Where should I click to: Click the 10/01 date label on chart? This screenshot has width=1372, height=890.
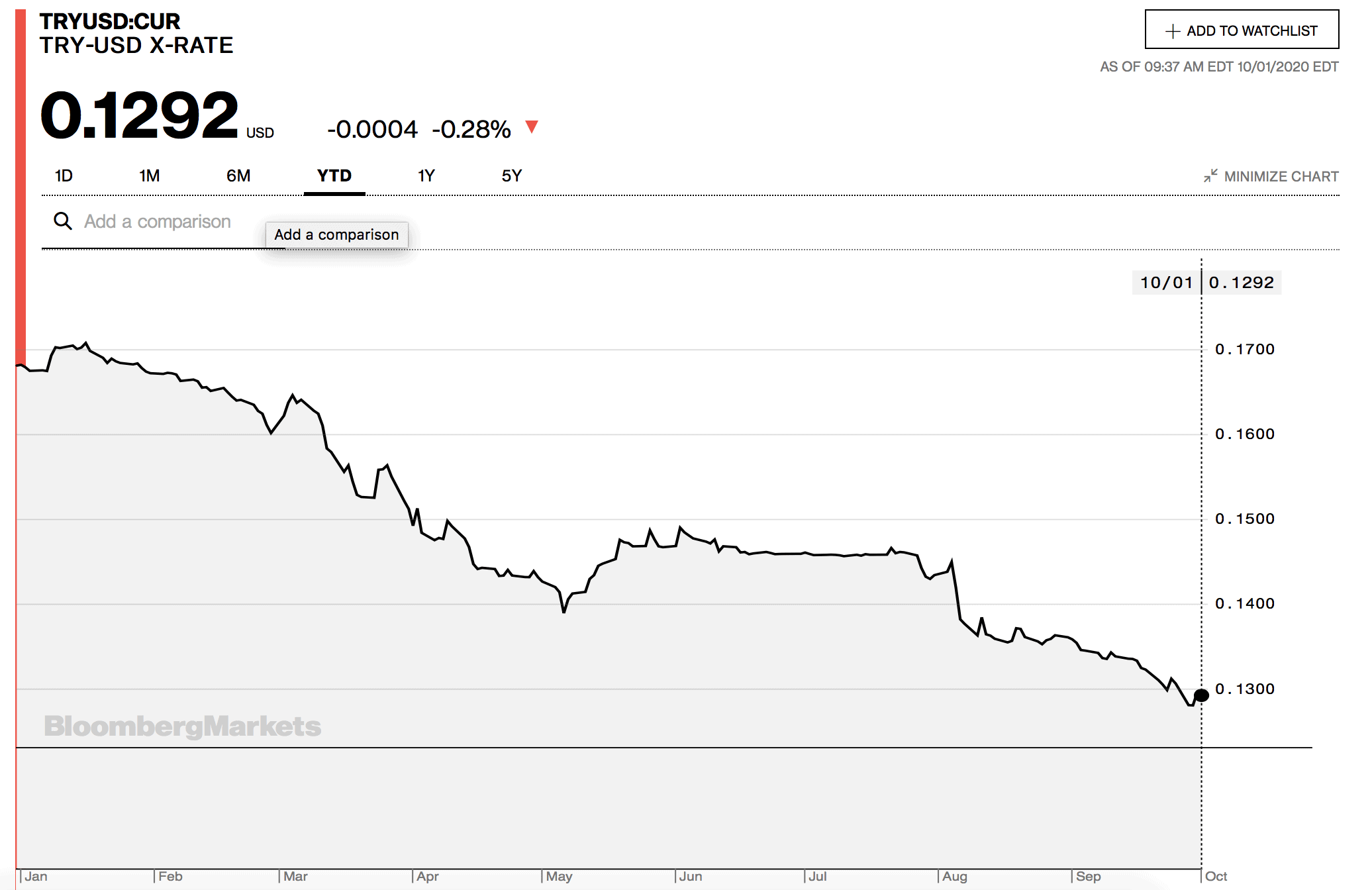pos(1166,283)
